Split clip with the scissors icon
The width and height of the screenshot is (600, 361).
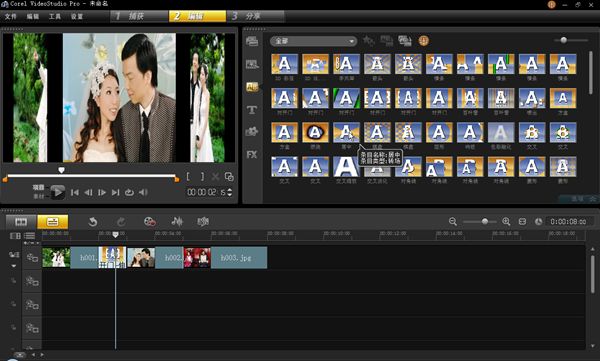click(215, 177)
